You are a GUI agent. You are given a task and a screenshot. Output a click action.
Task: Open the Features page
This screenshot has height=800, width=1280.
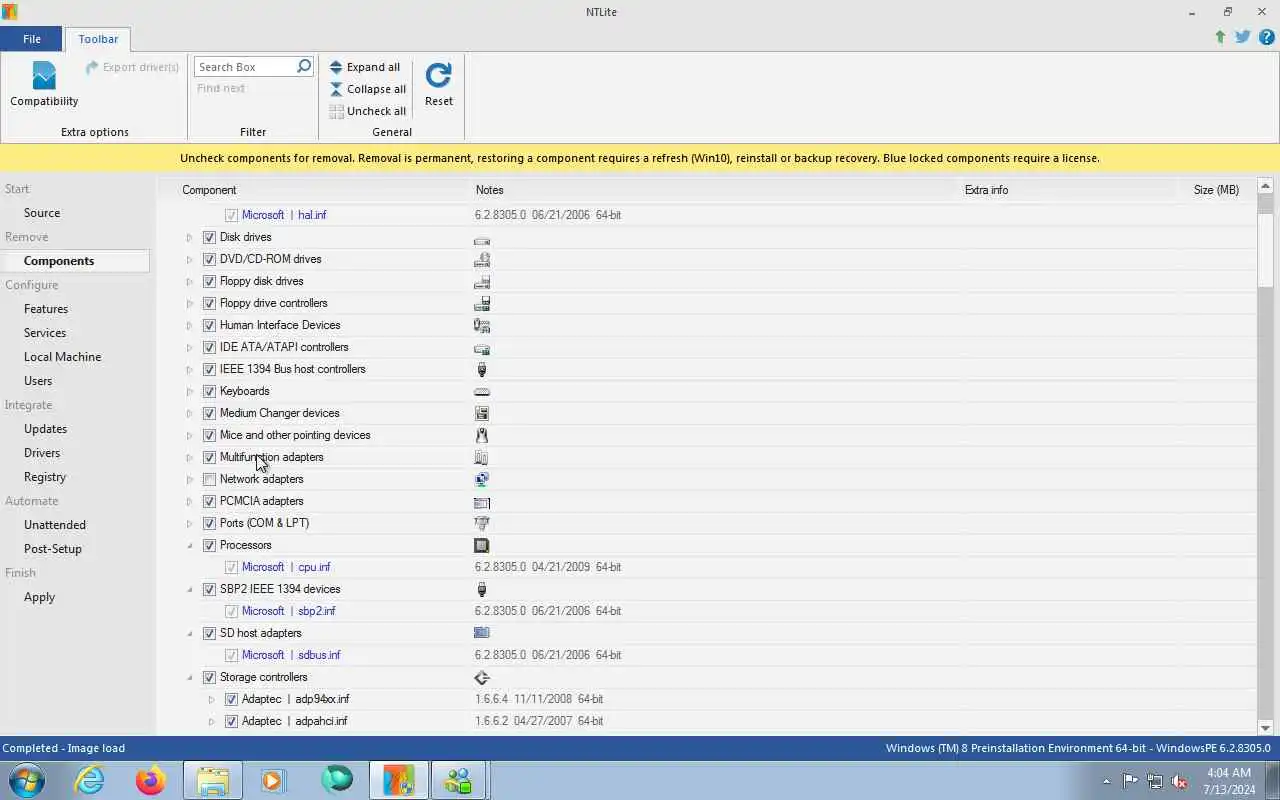46,309
